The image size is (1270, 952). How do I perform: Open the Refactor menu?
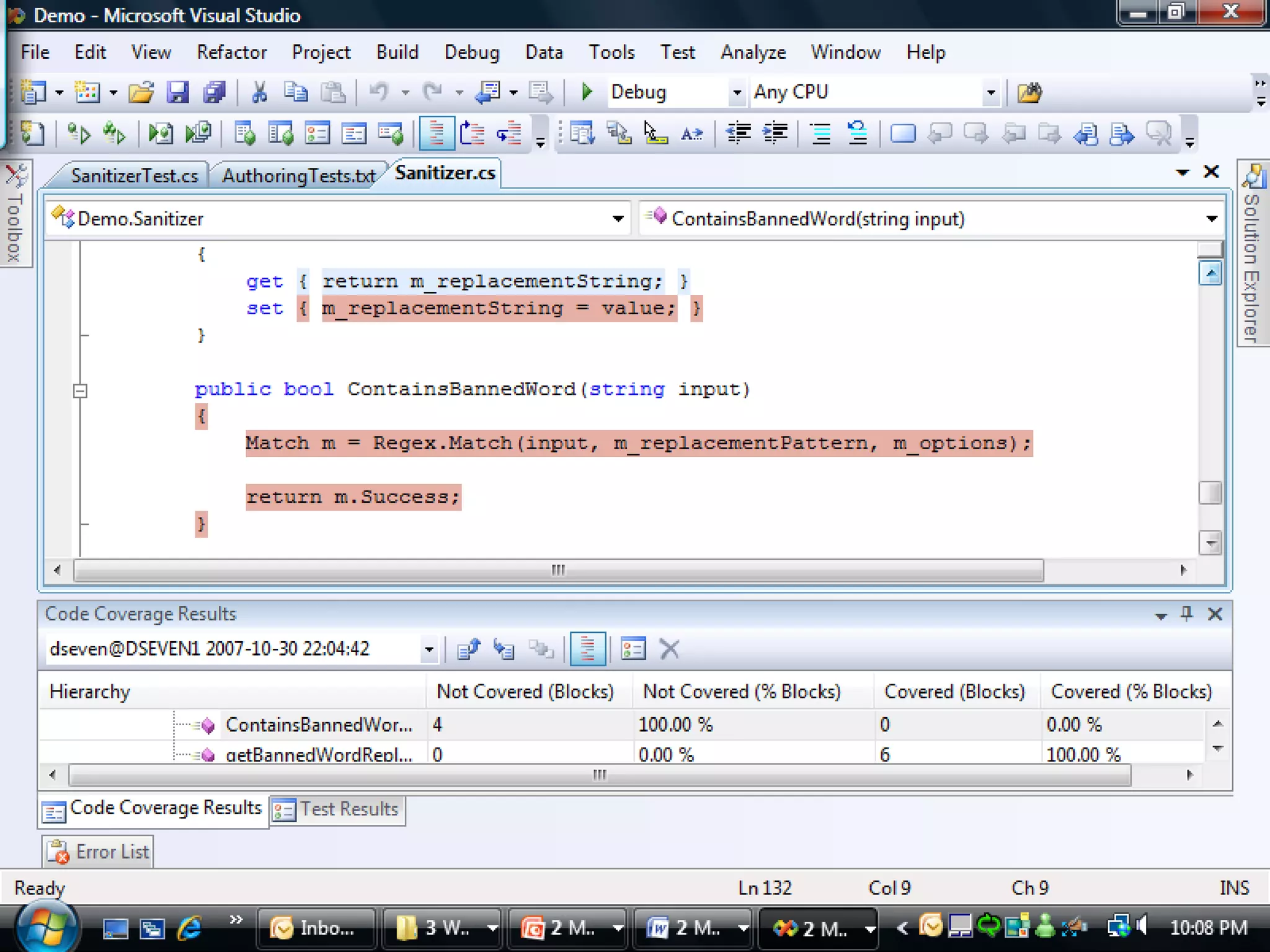(231, 52)
